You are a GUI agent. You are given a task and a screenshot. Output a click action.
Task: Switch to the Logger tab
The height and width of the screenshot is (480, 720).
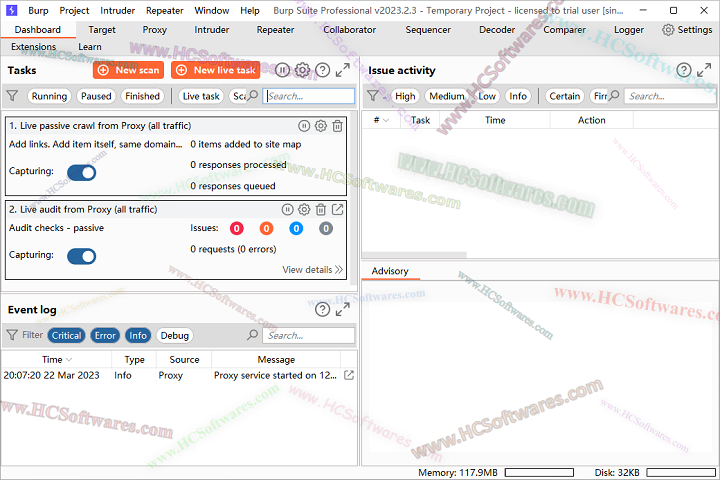(x=629, y=30)
